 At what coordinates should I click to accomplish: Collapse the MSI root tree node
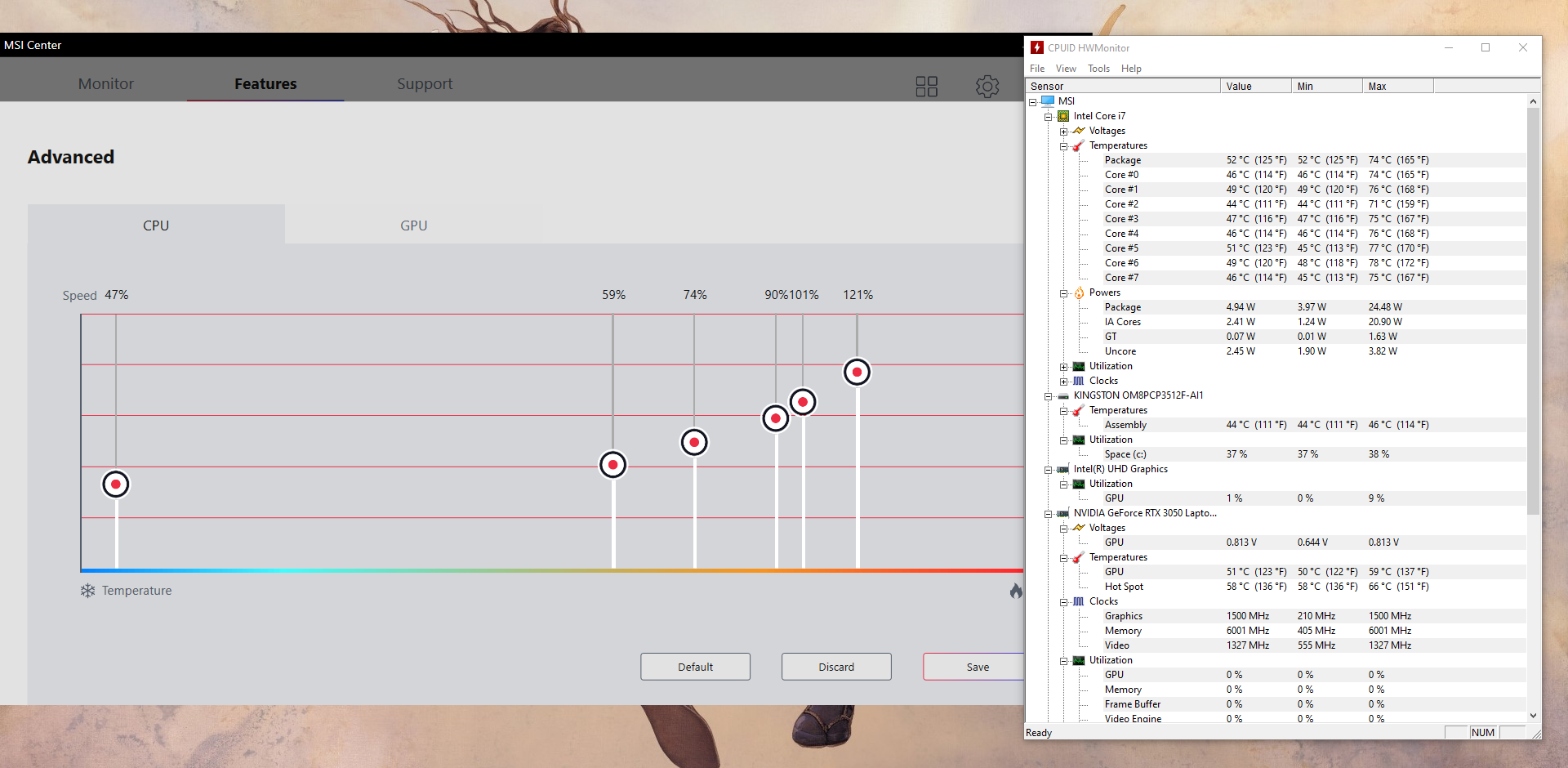pos(1033,102)
